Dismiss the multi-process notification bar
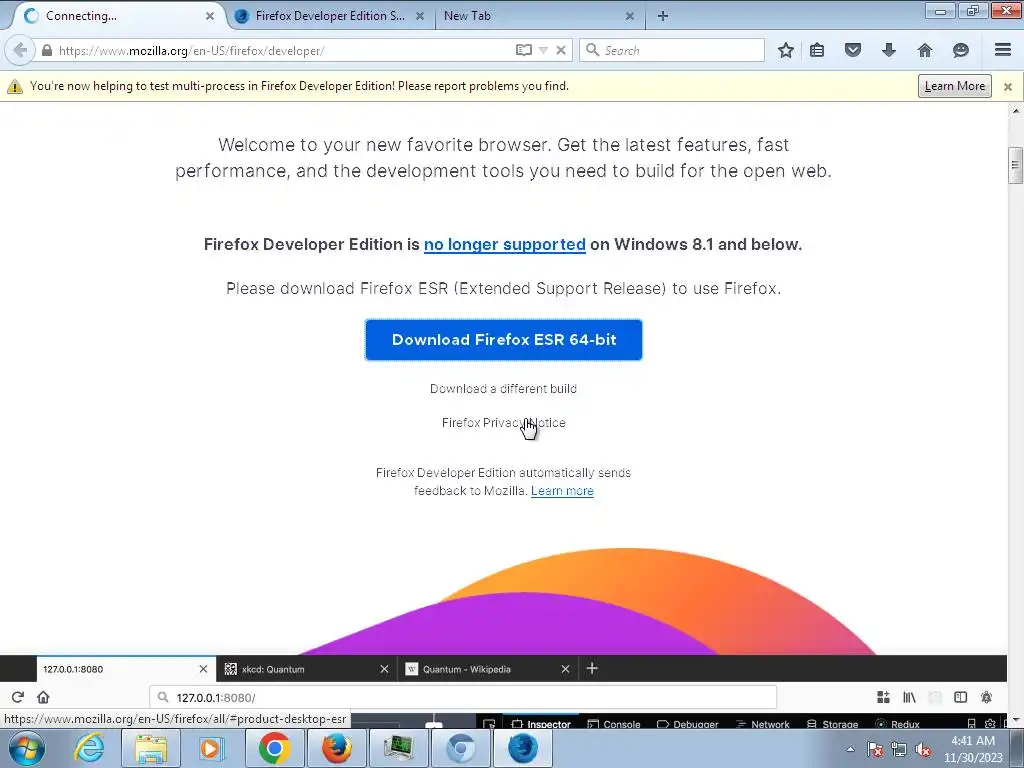The image size is (1024, 768). tap(1008, 86)
